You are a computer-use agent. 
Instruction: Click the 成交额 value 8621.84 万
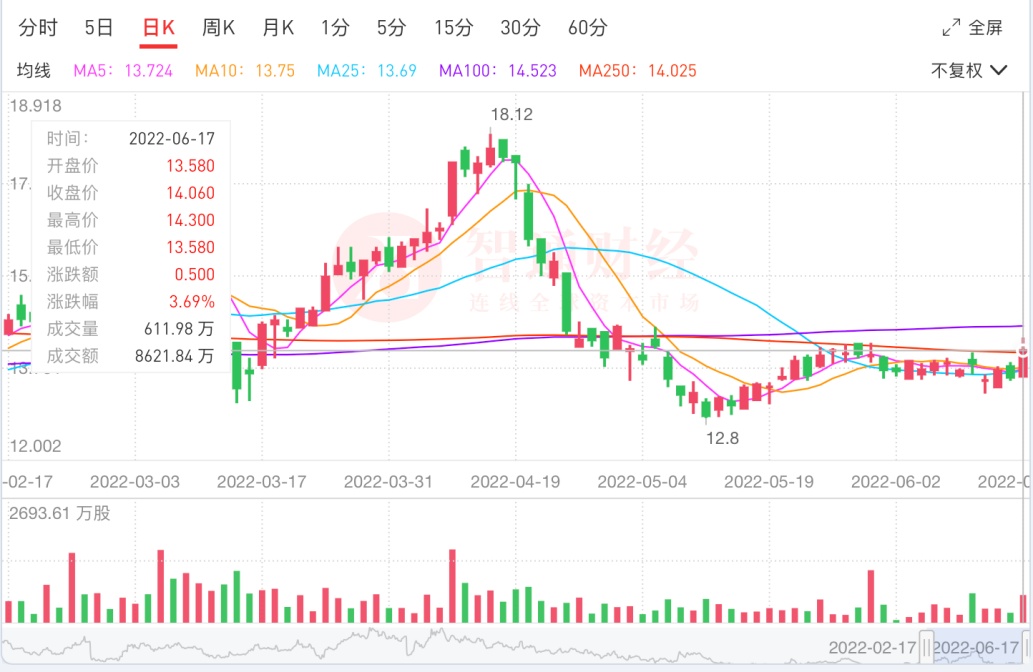point(175,356)
